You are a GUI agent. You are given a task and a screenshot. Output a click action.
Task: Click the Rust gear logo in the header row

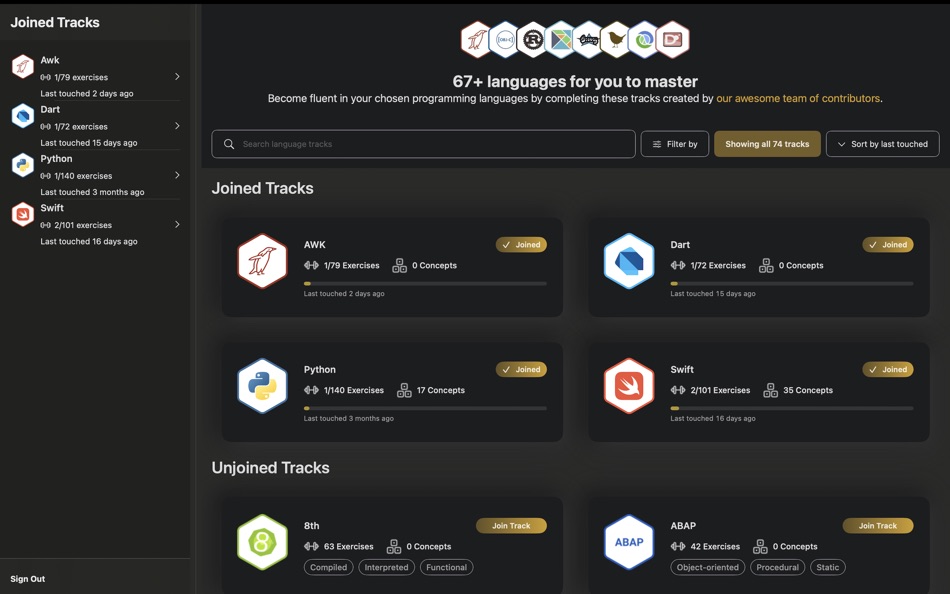coord(533,40)
